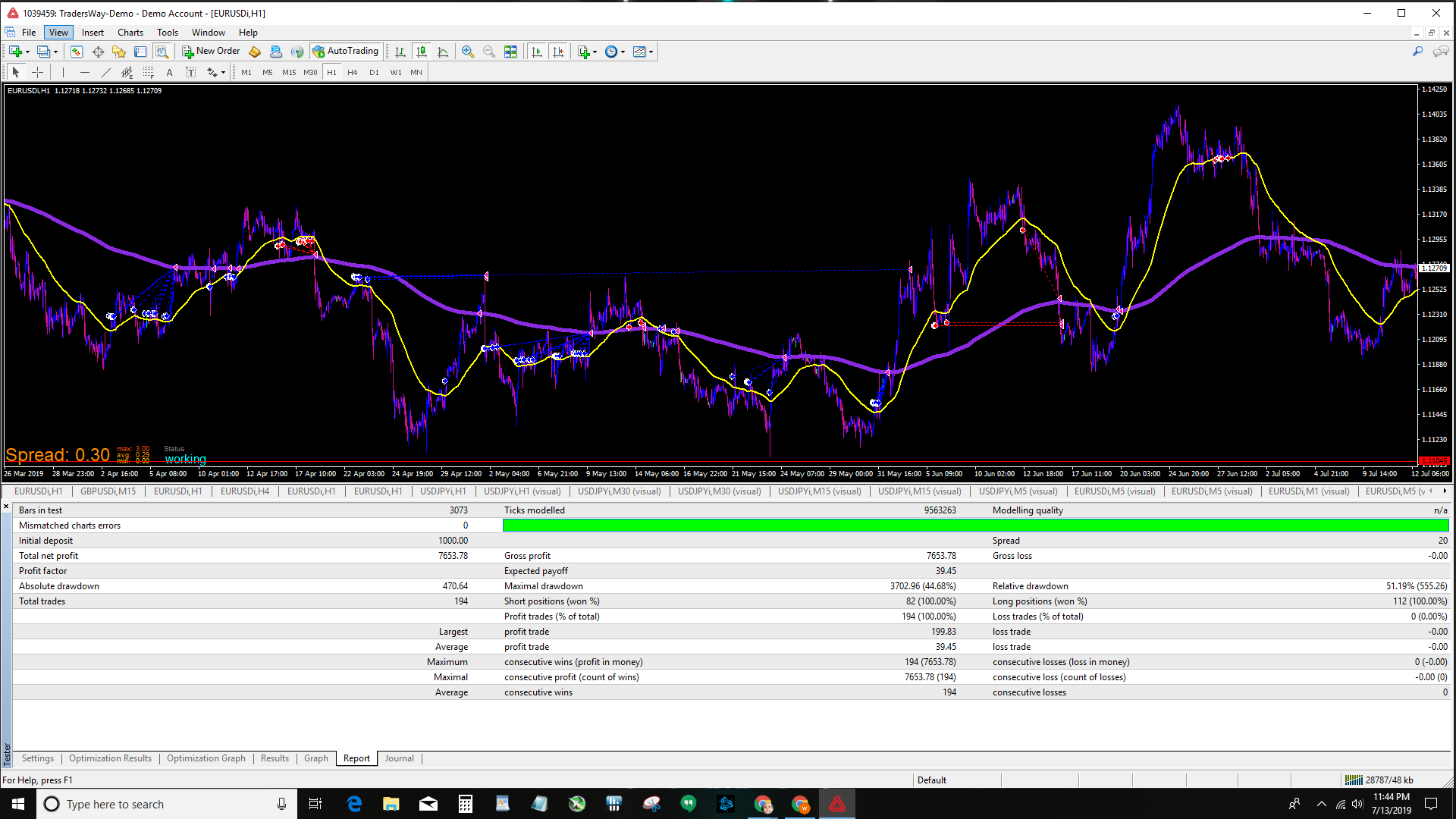Image resolution: width=1456 pixels, height=819 pixels.
Task: Show the Terminal panel icon
Action: tap(140, 52)
